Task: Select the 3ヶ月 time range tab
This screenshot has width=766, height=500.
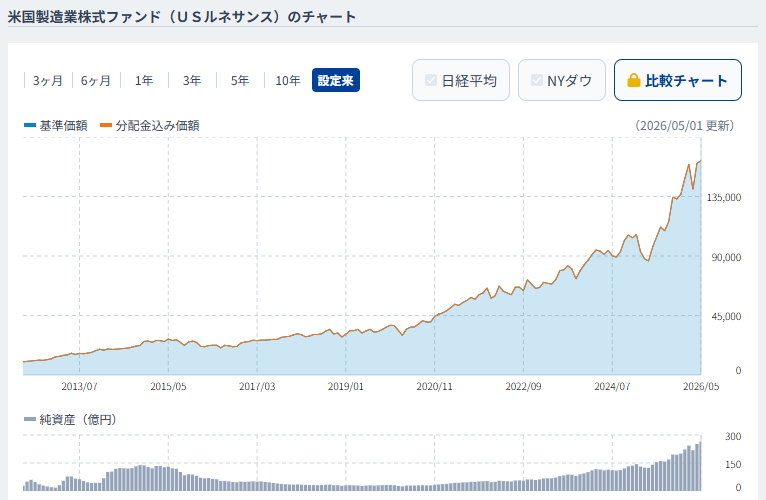Action: [47, 81]
